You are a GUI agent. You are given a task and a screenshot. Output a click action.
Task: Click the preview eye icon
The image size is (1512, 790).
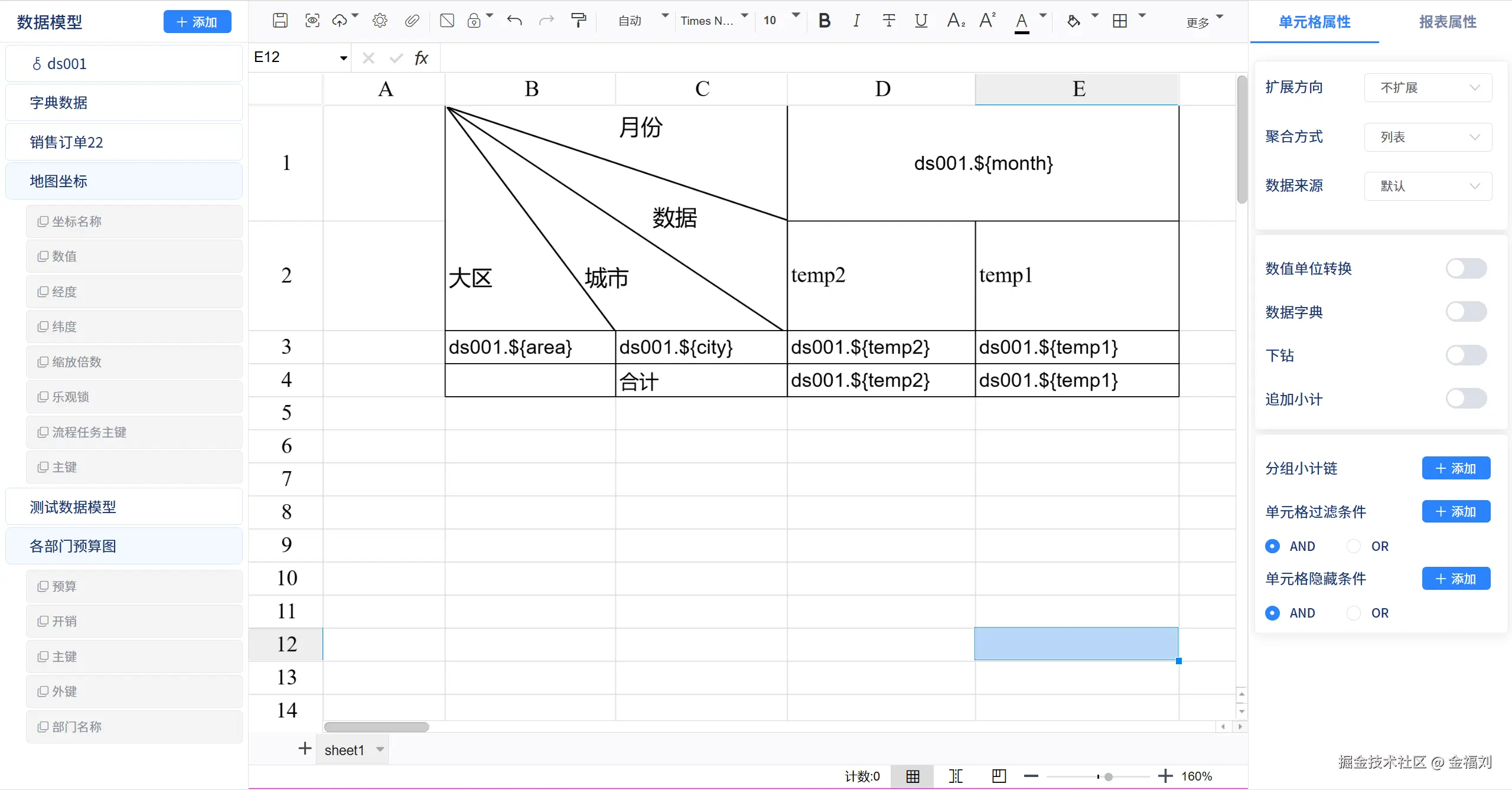pos(312,21)
